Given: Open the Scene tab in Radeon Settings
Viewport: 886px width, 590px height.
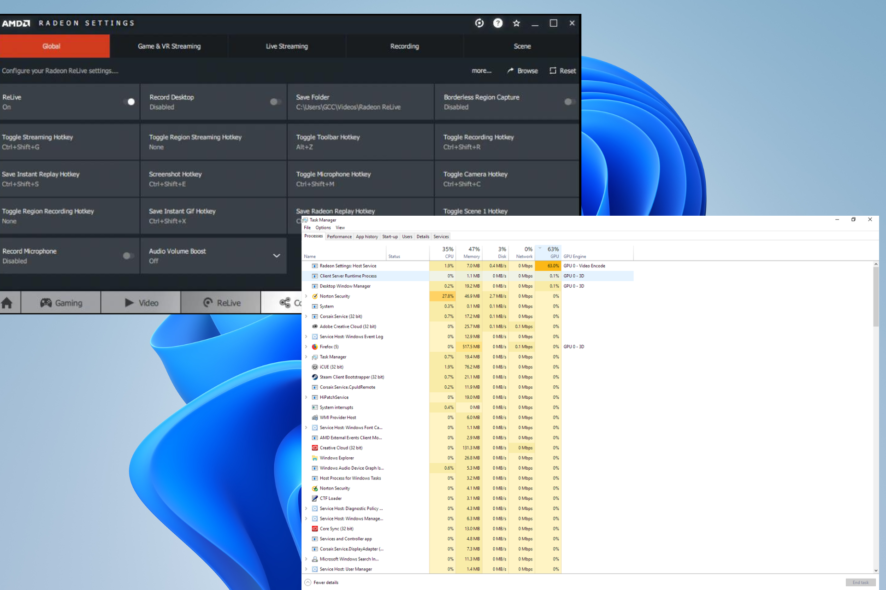Looking at the screenshot, I should click(x=522, y=46).
